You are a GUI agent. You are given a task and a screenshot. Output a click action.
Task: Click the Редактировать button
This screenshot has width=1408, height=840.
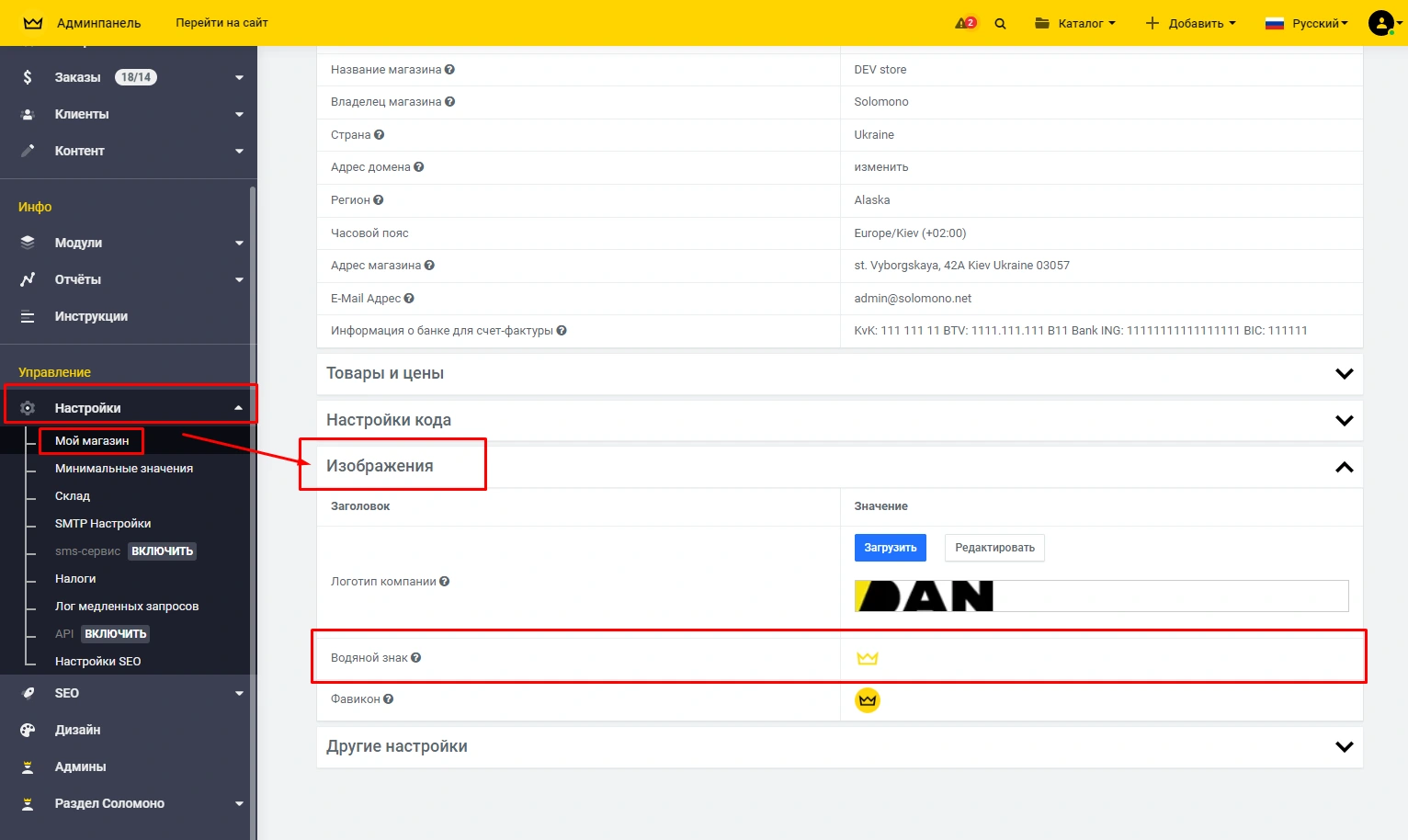pyautogui.click(x=994, y=548)
